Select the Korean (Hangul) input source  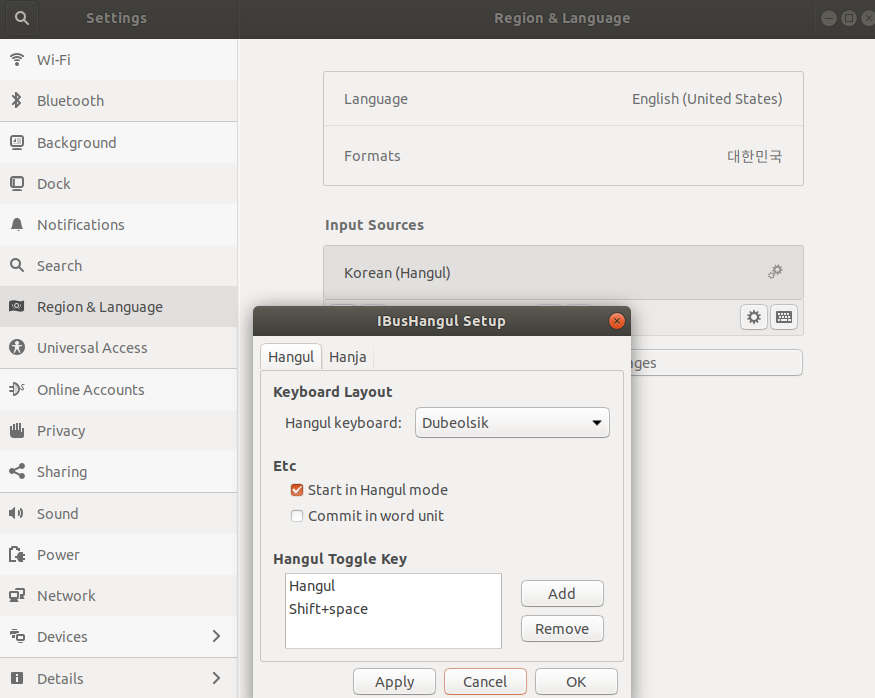[x=563, y=272]
